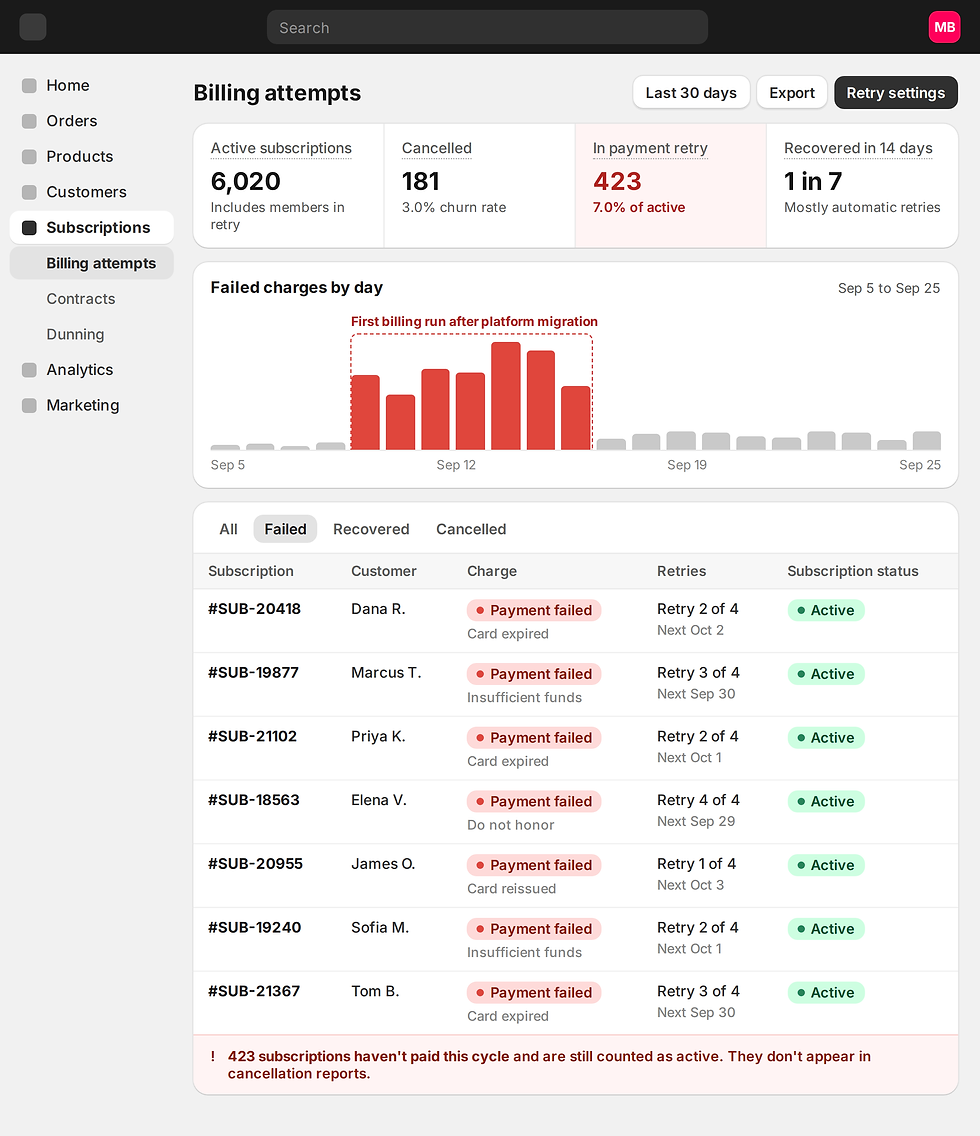This screenshot has height=1136, width=980.
Task: Click First billing run after platform migration label
Action: (x=474, y=321)
